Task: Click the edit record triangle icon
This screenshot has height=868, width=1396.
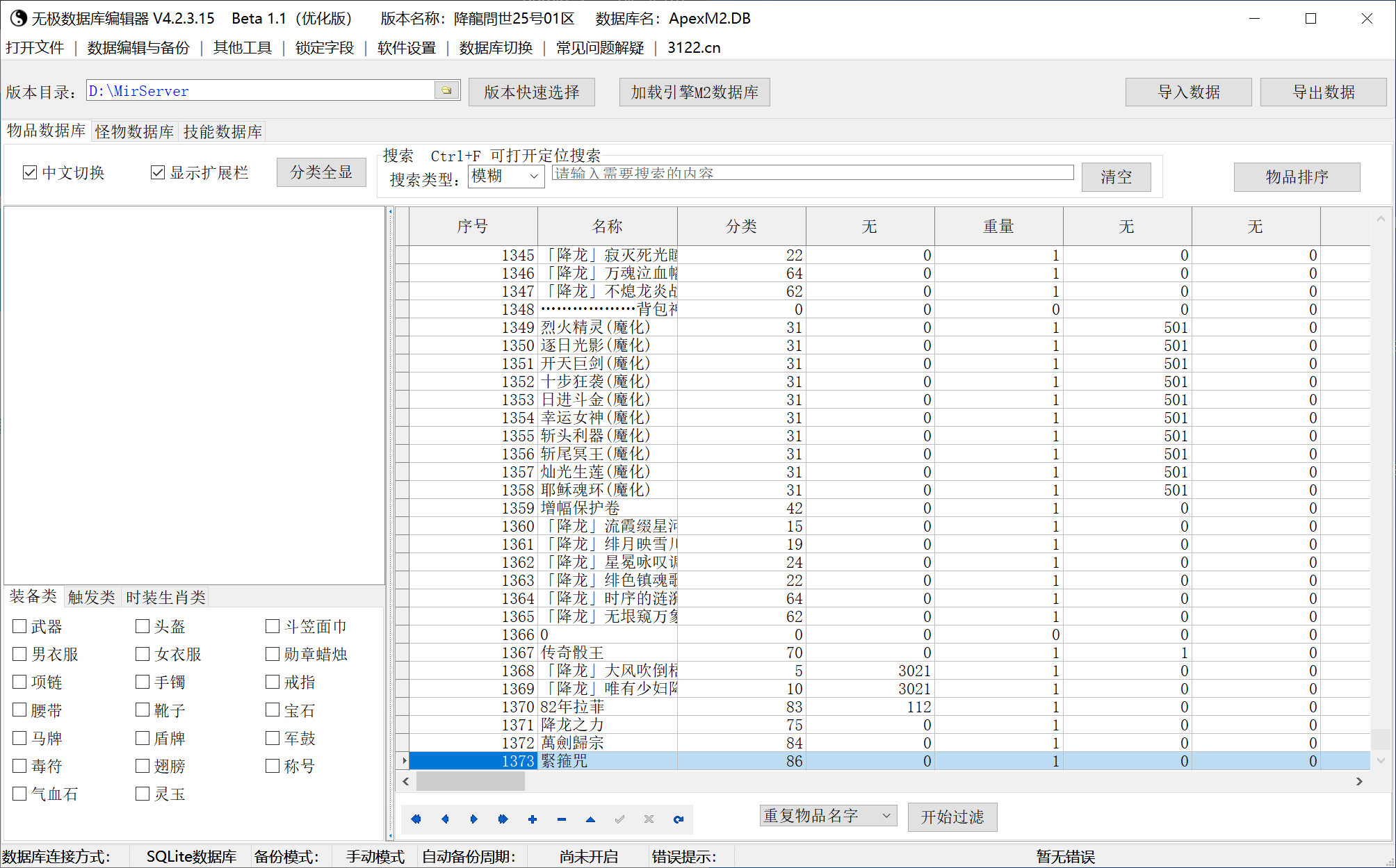Action: point(590,819)
